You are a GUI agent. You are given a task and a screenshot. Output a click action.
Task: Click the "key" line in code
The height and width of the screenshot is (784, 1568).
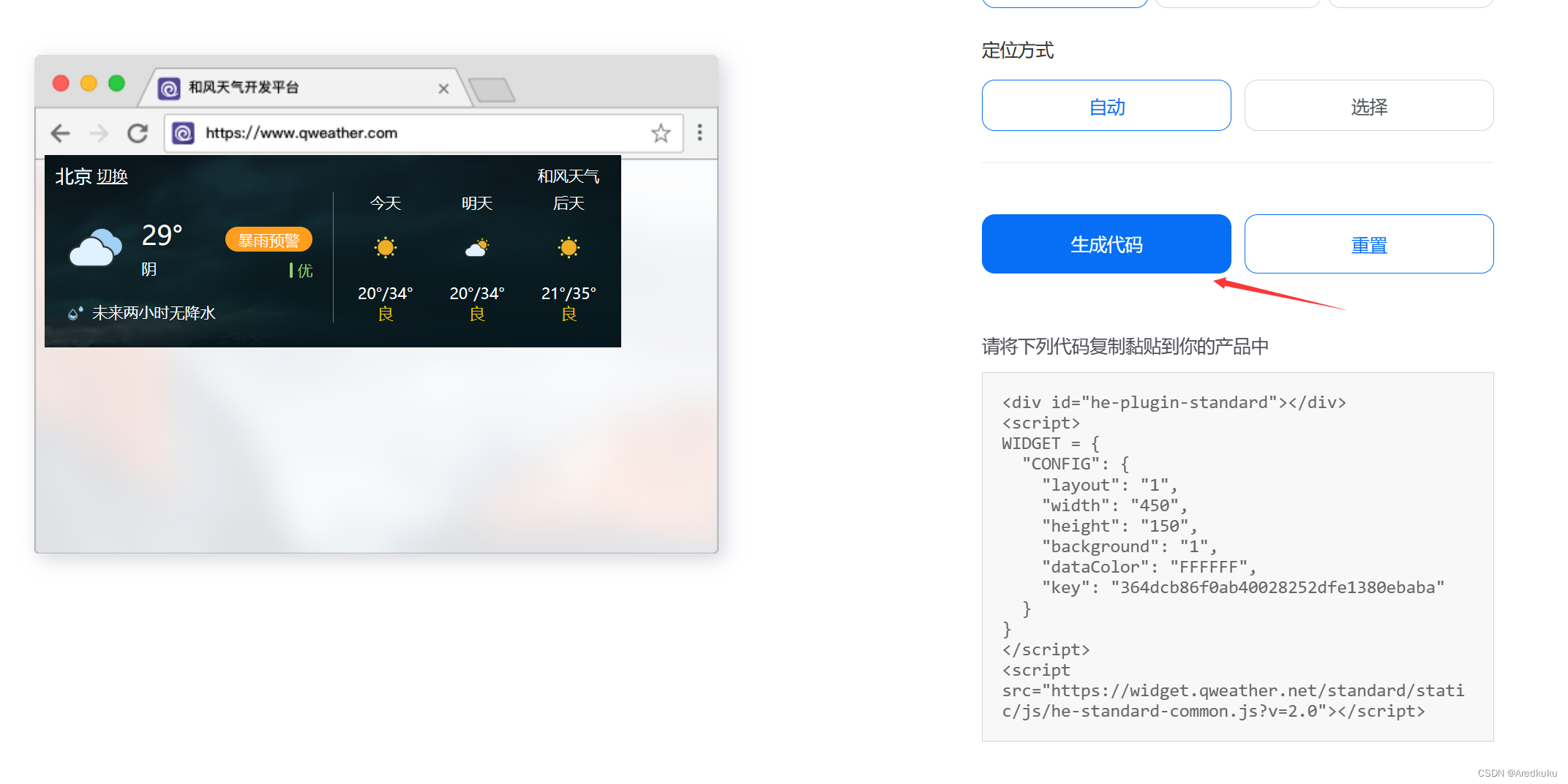1242,587
